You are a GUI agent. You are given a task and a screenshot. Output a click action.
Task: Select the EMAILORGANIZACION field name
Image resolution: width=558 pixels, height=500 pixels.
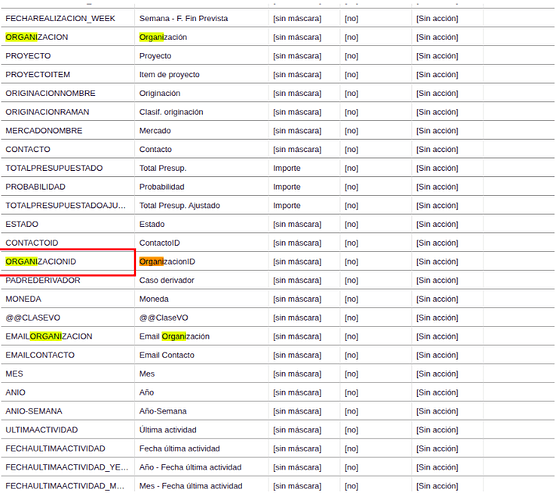(49, 337)
